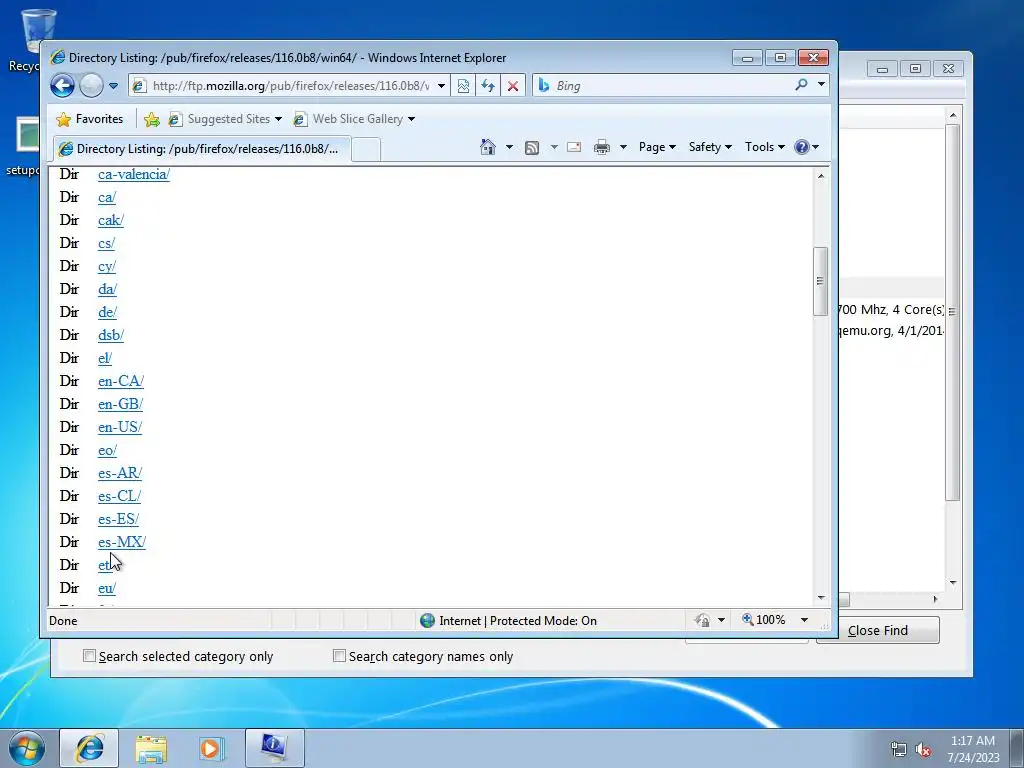Open the eu/ directory link

[x=106, y=588]
